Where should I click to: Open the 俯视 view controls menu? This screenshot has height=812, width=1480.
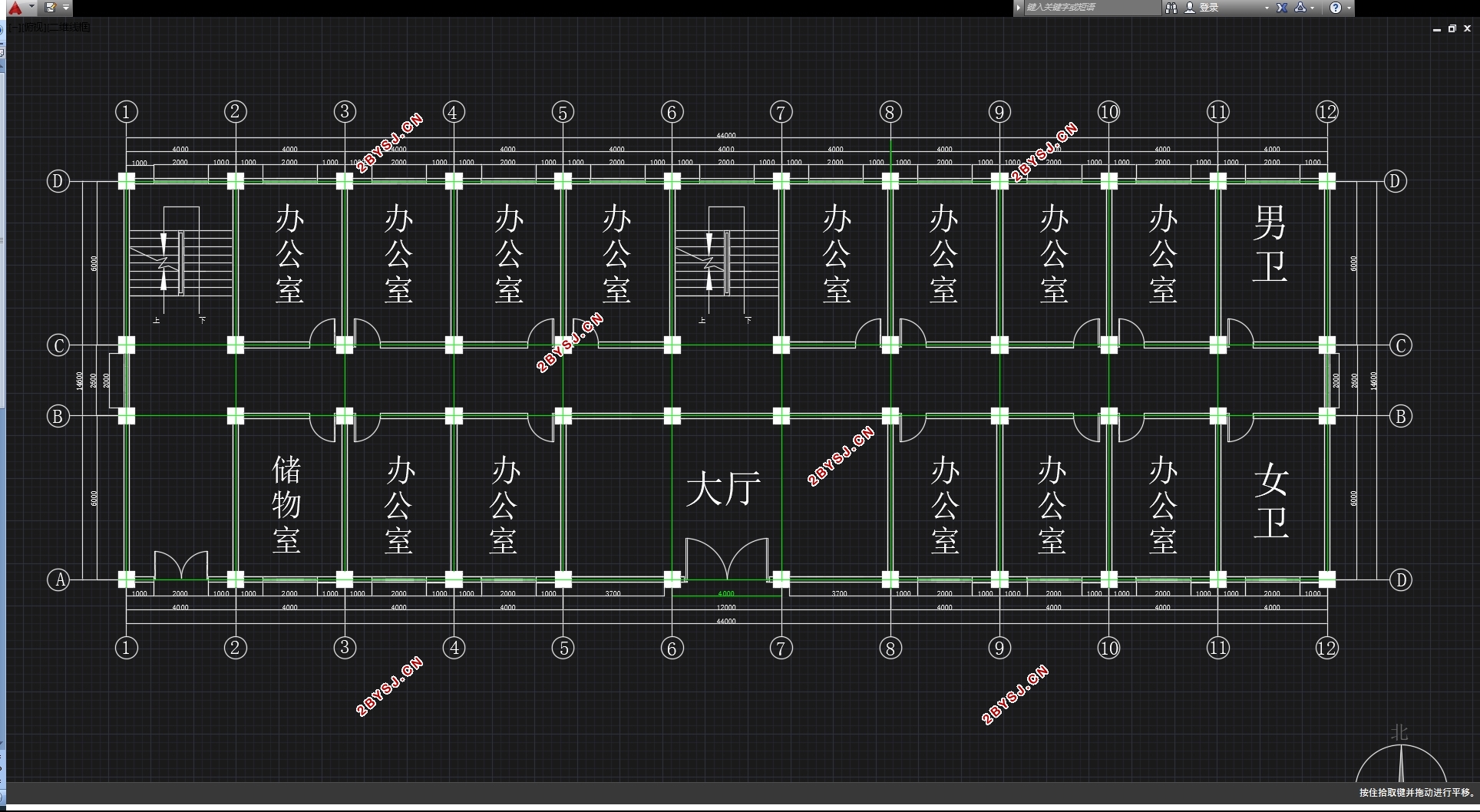[35, 28]
